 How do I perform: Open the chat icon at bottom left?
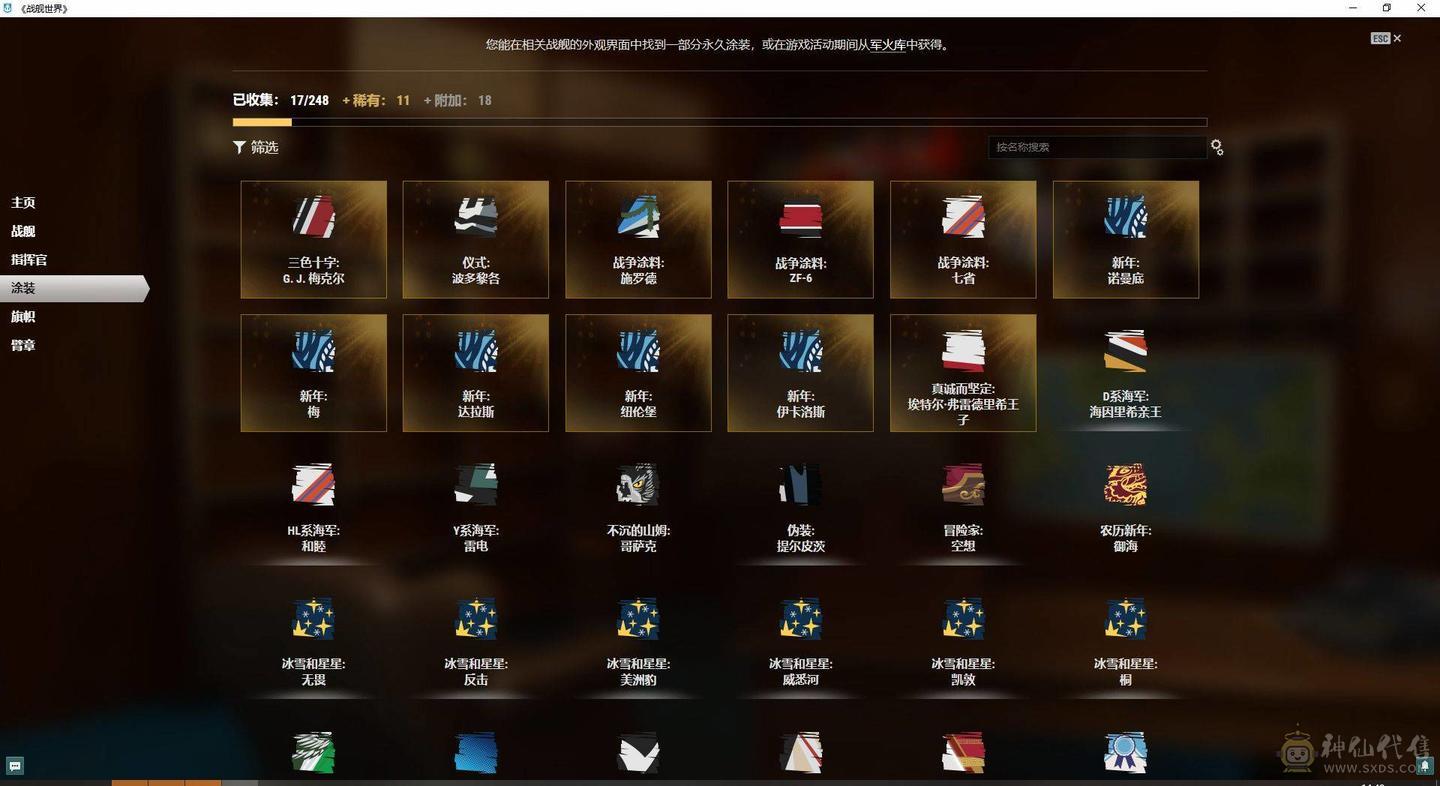[x=15, y=766]
